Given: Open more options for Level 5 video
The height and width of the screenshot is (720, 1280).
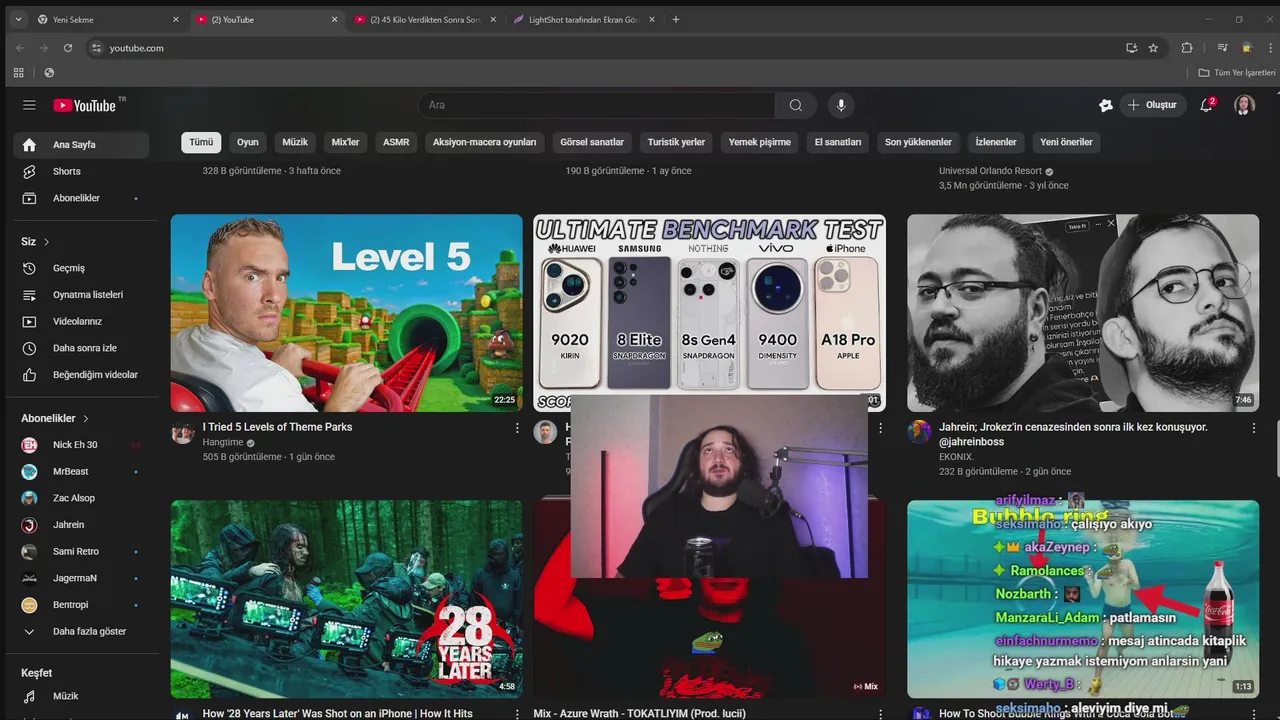Looking at the screenshot, I should [x=517, y=428].
